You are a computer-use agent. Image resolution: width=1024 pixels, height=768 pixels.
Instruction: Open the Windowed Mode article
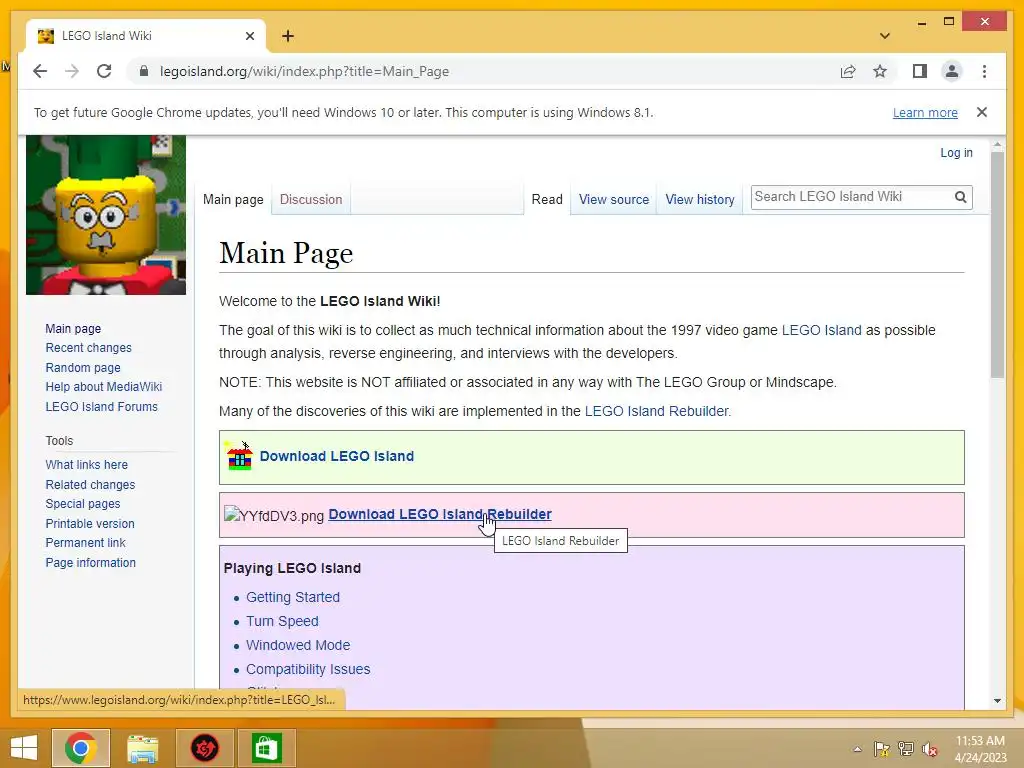[298, 645]
